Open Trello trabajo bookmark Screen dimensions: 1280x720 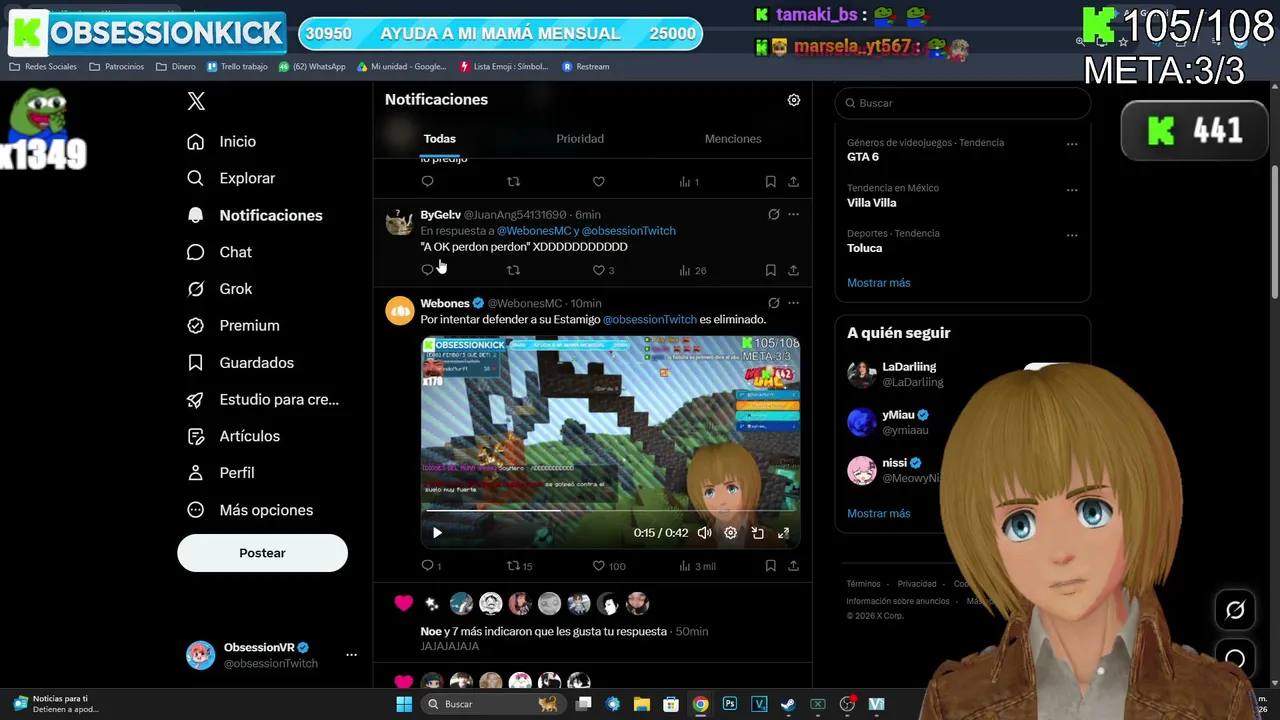point(237,67)
